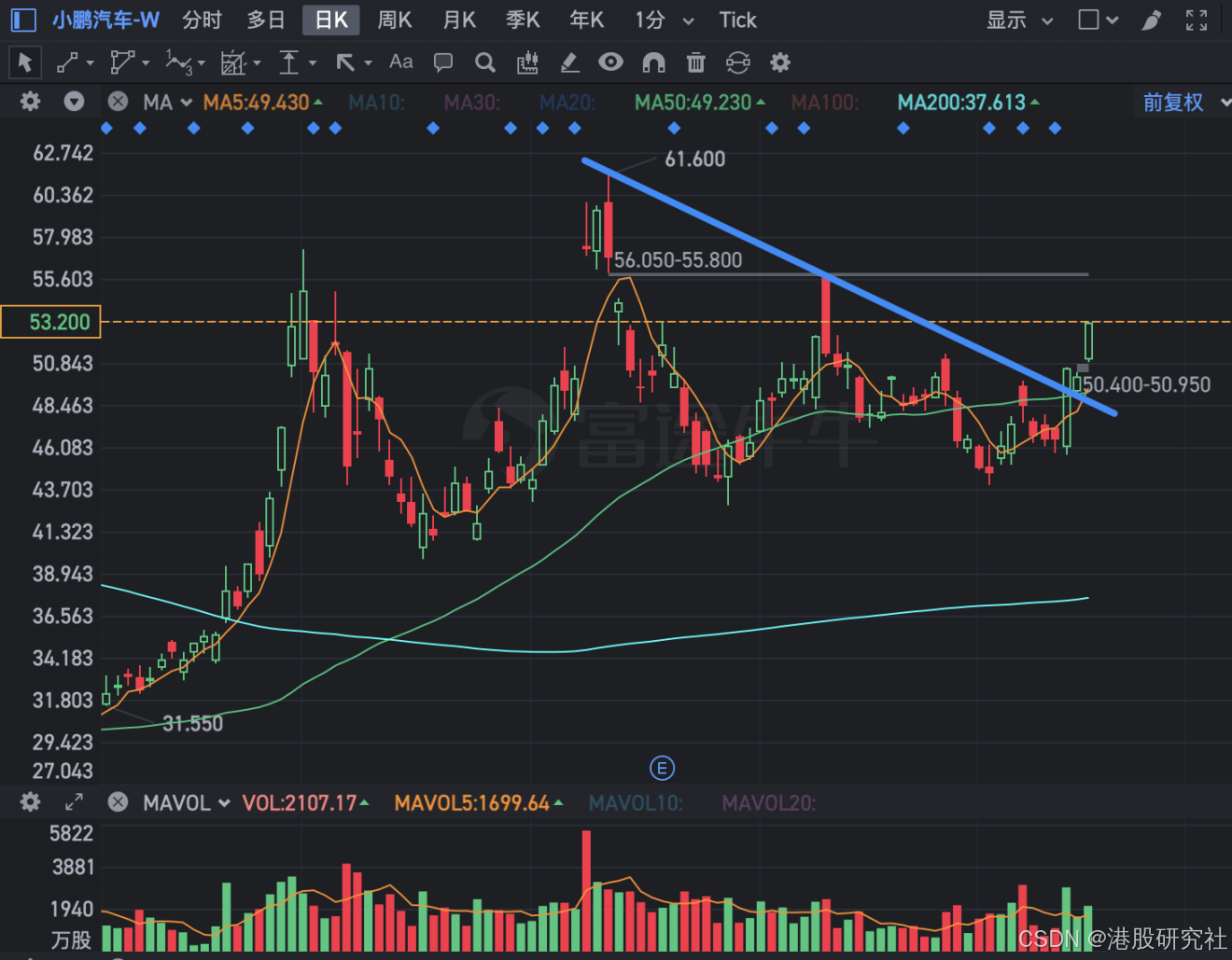The width and height of the screenshot is (1232, 960).
Task: Toggle the left sidebar panel icon
Action: tap(23, 20)
